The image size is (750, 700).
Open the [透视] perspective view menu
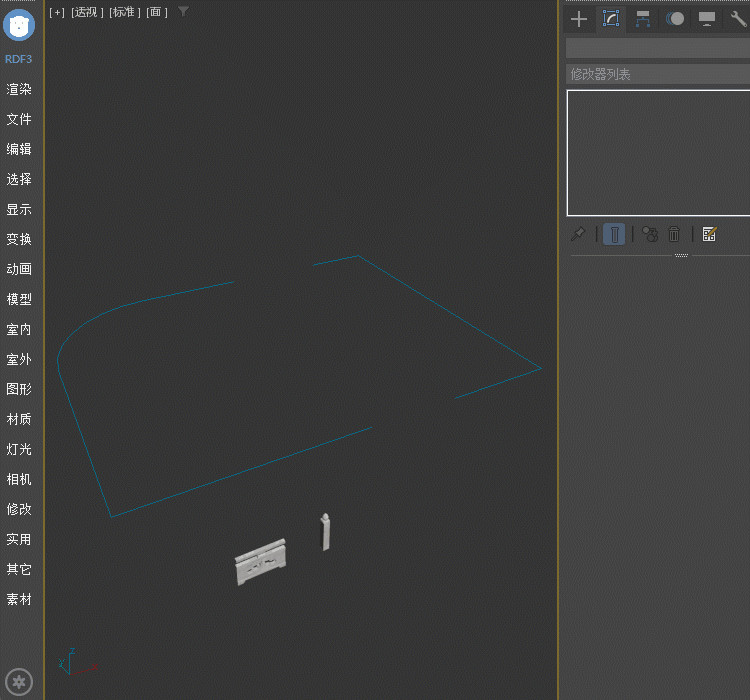(87, 12)
